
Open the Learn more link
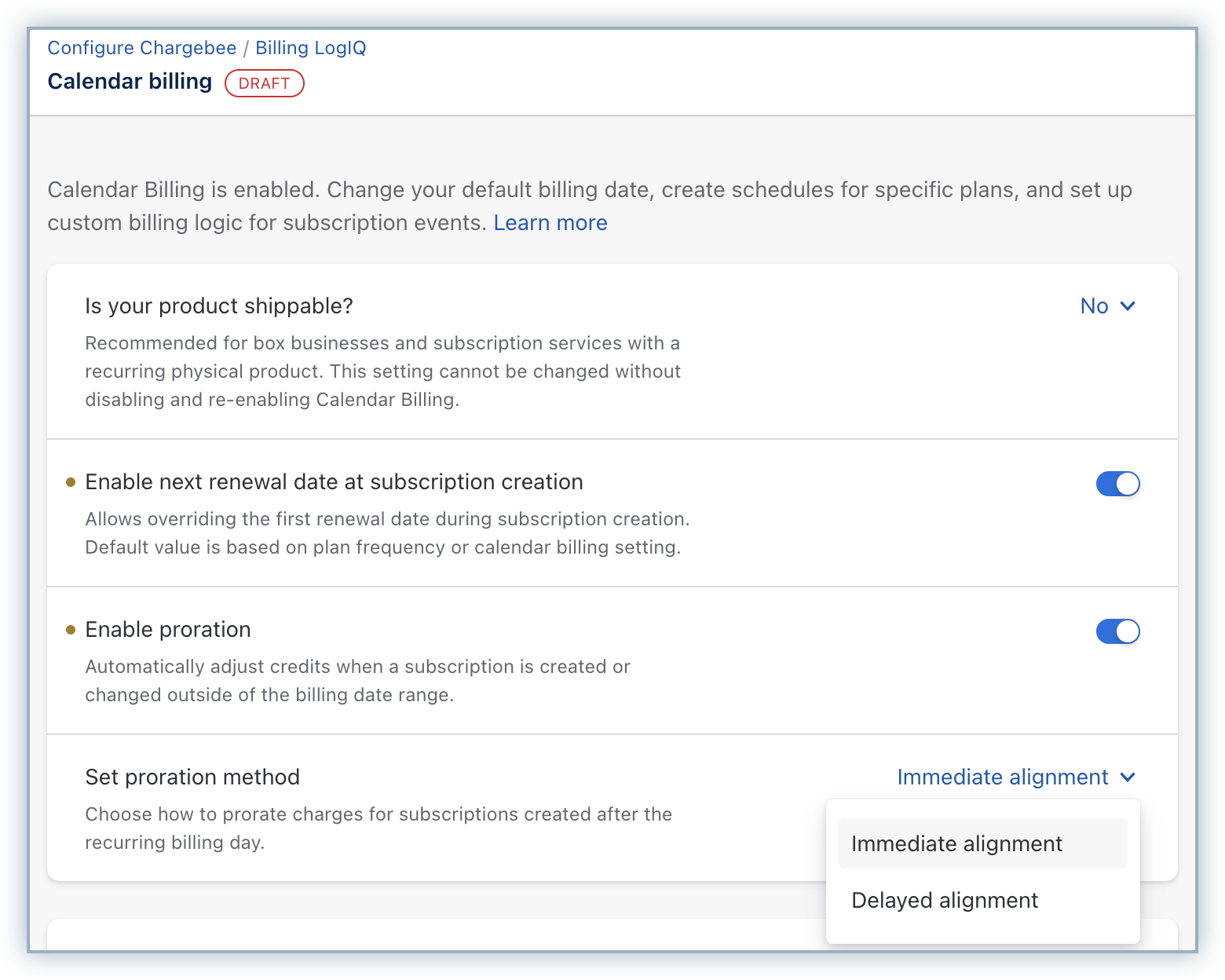pyautogui.click(x=550, y=223)
